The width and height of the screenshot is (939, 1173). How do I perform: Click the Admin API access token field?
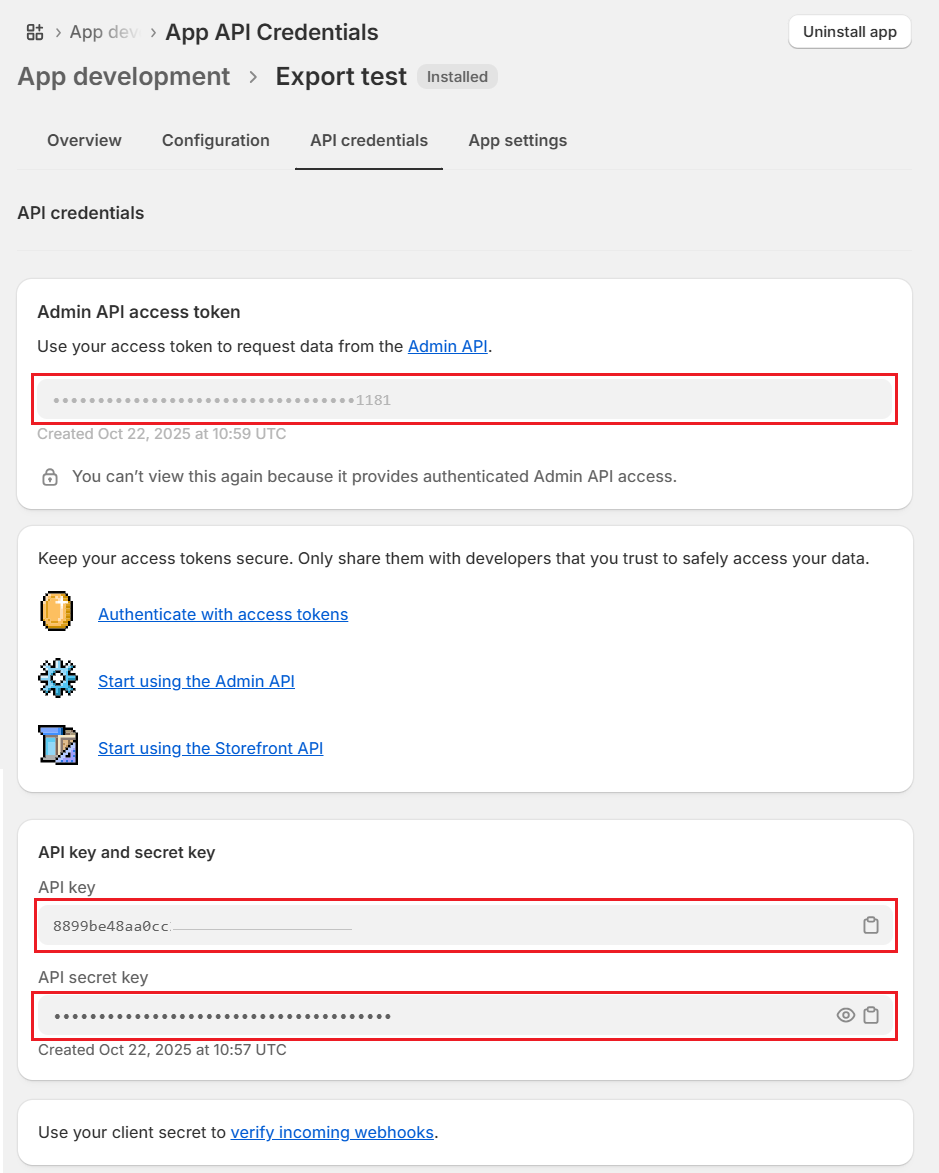tap(465, 400)
